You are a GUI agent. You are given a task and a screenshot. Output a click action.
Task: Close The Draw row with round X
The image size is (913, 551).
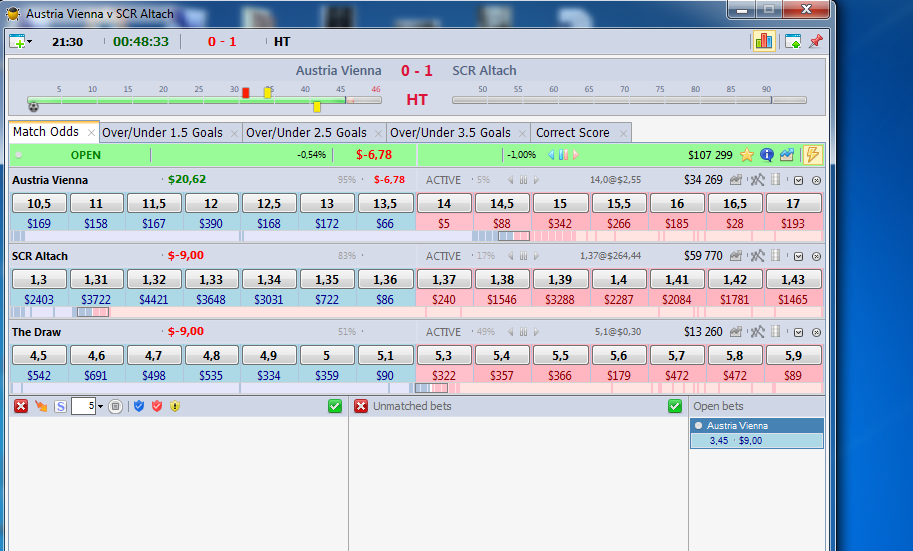coord(816,333)
